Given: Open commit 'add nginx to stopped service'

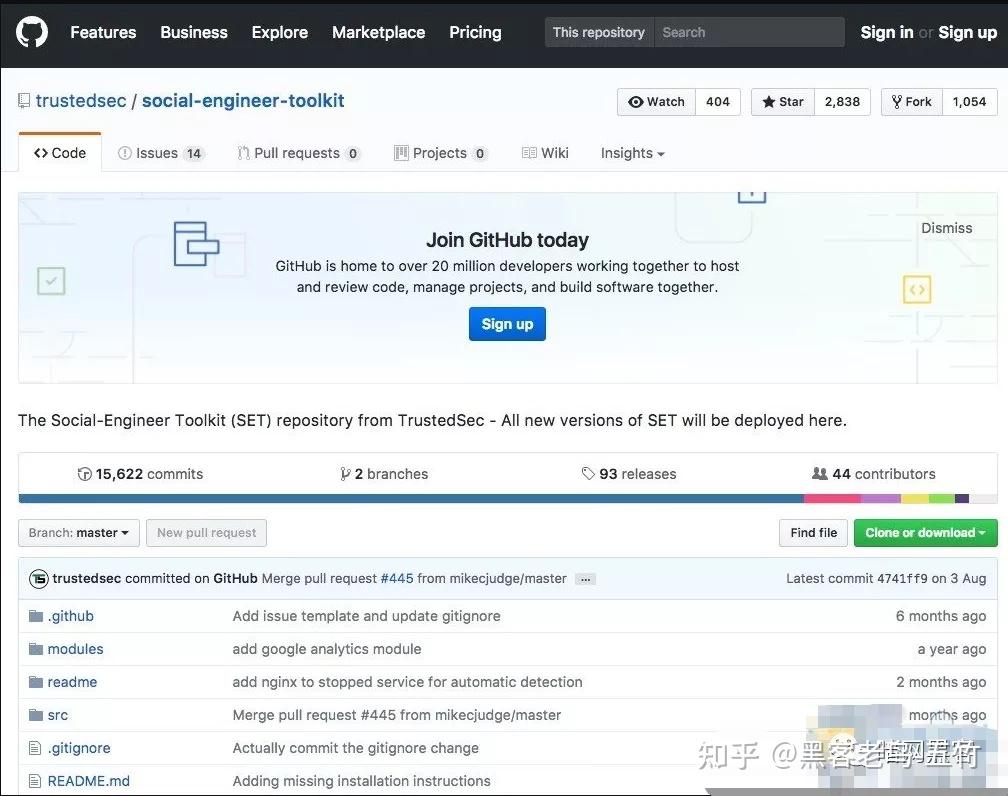Looking at the screenshot, I should [x=408, y=682].
